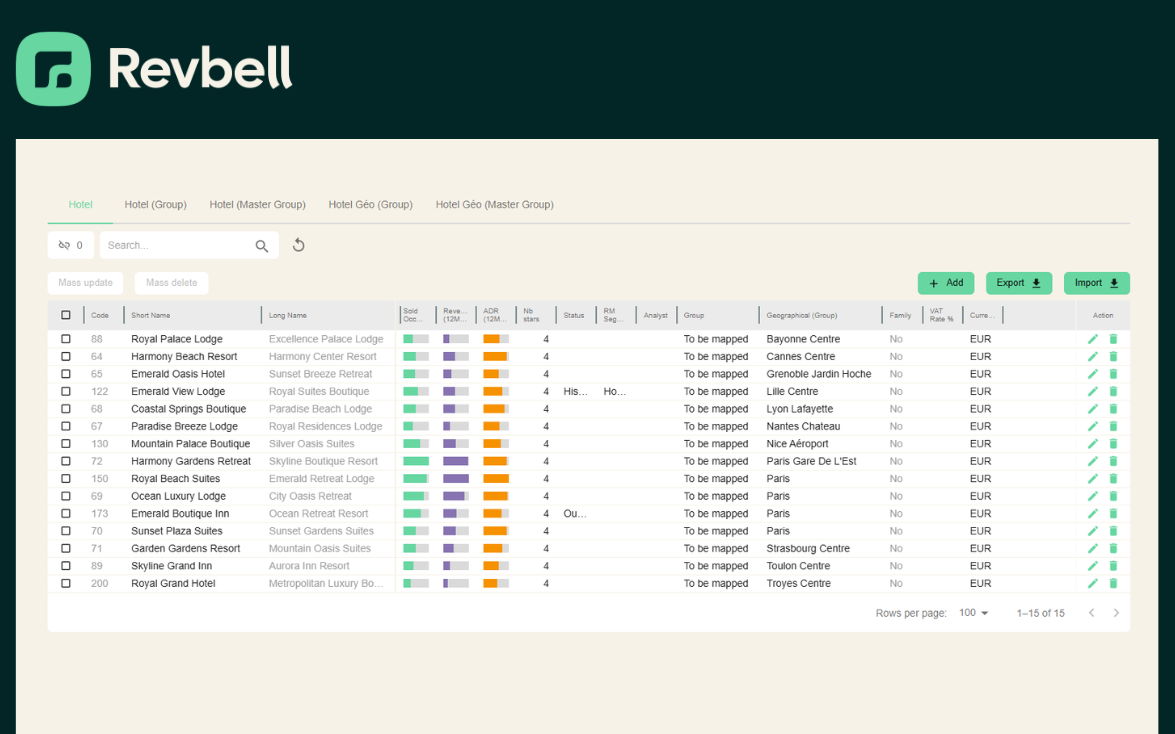Click the search magnifier icon

coord(262,246)
